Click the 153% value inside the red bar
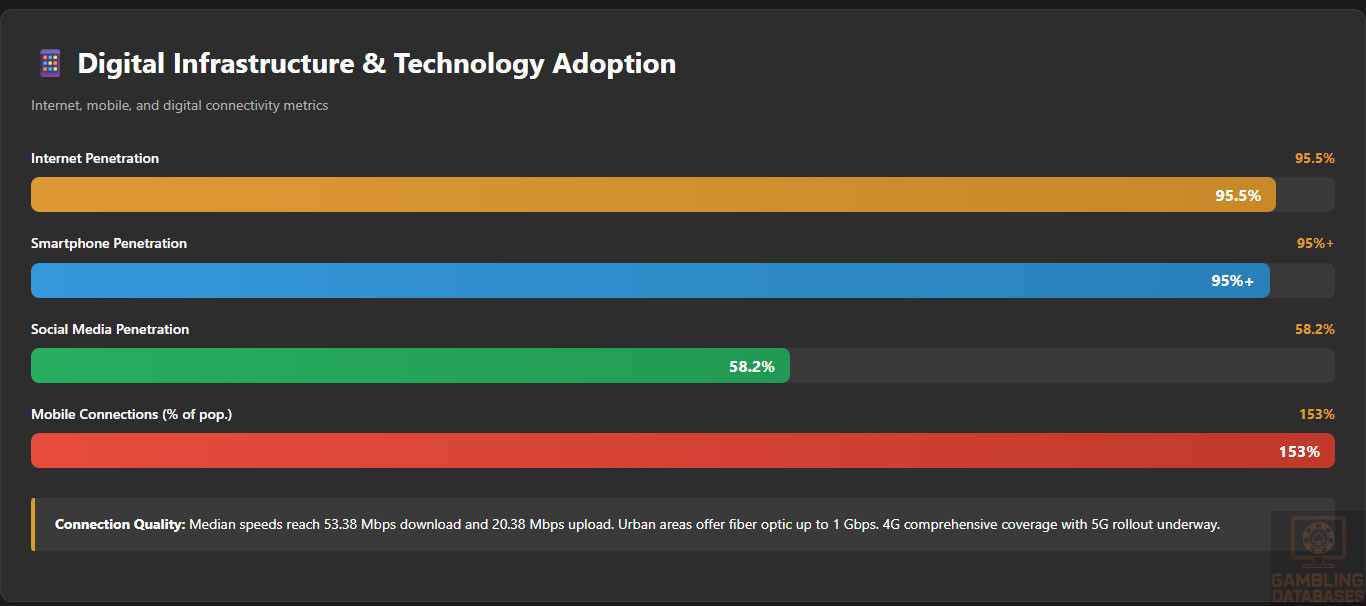 click(x=1298, y=452)
